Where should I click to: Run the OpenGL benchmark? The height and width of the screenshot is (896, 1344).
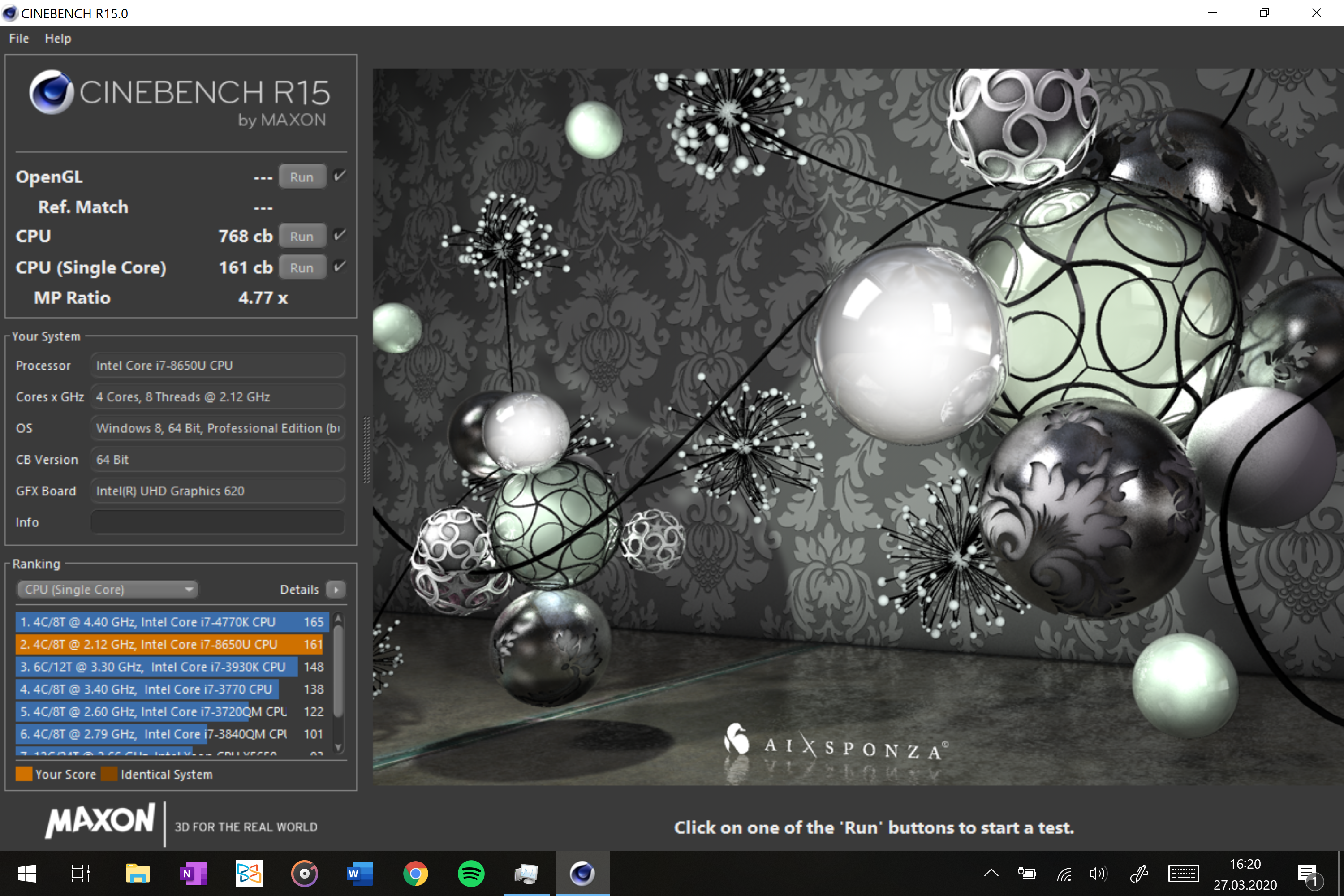(x=302, y=177)
